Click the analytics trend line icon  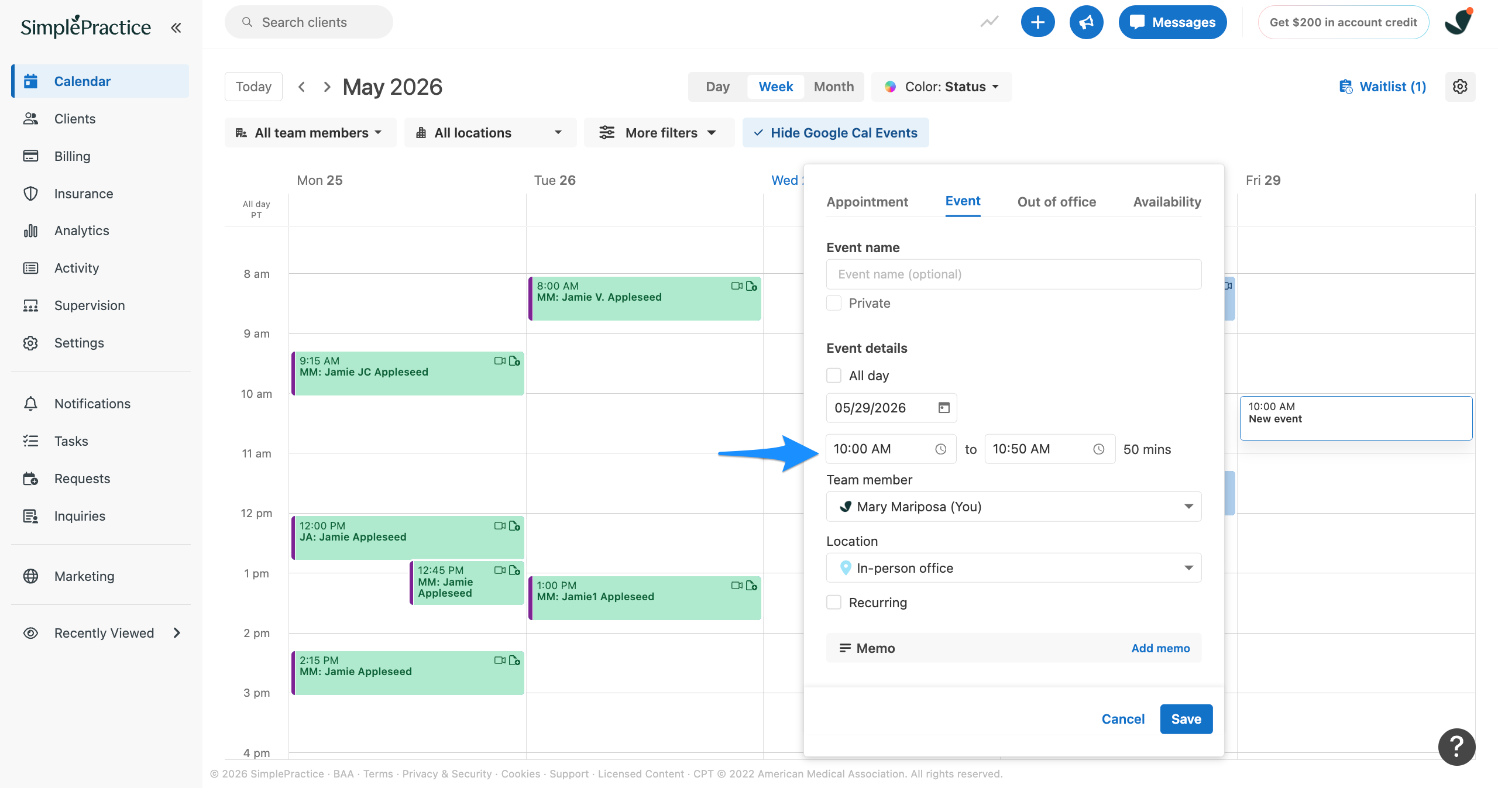(x=989, y=22)
